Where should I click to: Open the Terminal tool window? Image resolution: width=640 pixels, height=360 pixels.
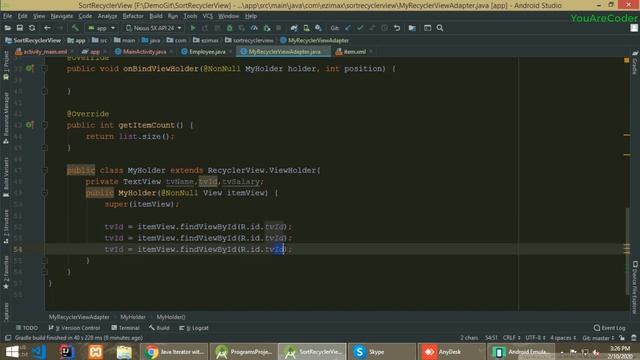click(125, 328)
